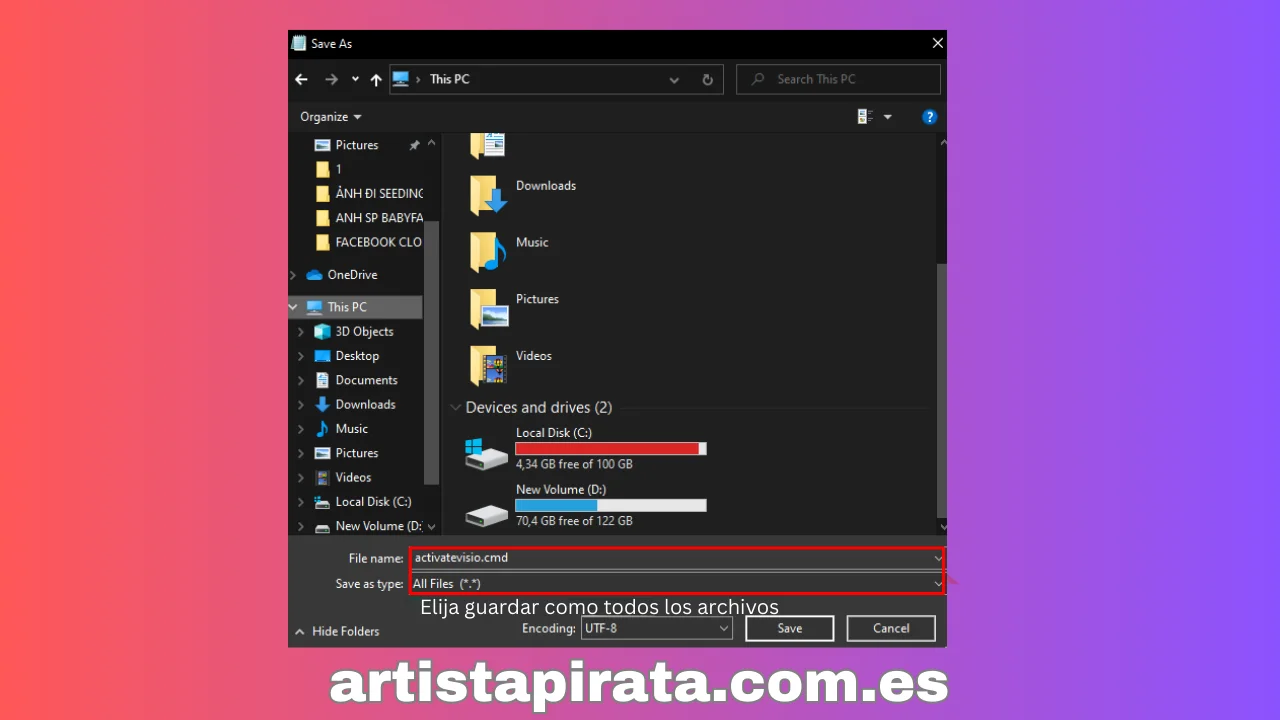Click the File name input field
Viewport: 1280px width, 720px height.
pos(670,558)
